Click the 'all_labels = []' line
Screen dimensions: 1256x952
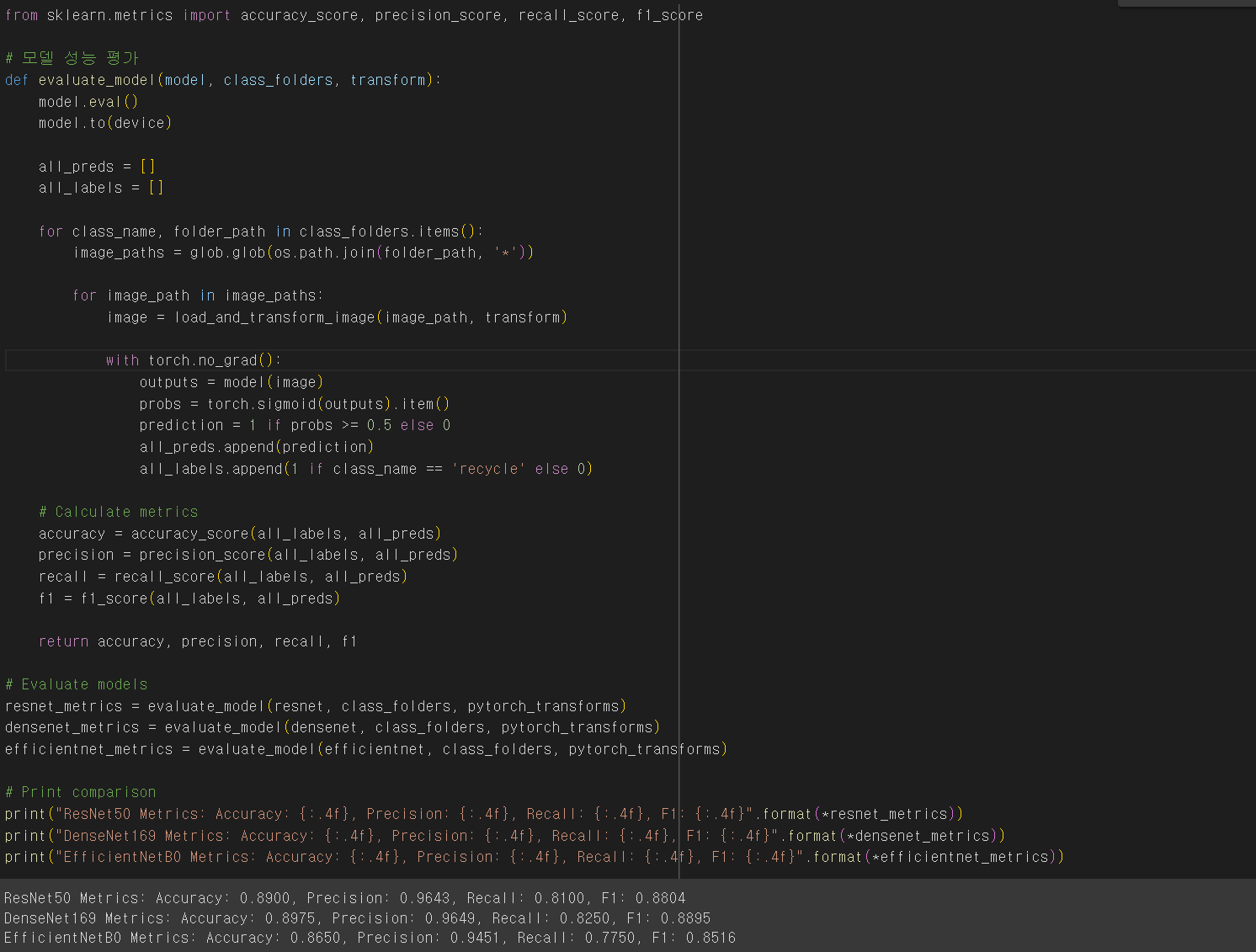[101, 188]
